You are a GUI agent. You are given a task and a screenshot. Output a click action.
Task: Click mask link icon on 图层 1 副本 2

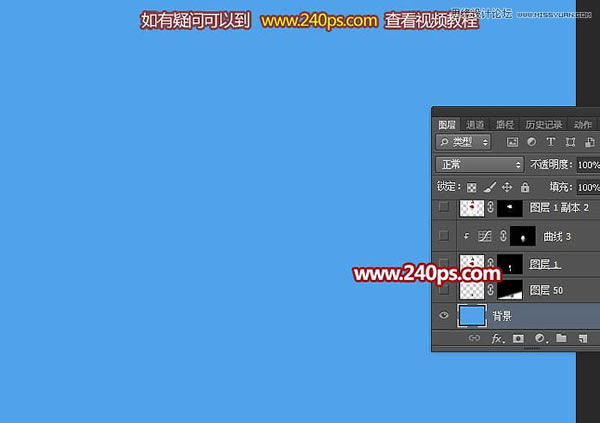coord(491,207)
